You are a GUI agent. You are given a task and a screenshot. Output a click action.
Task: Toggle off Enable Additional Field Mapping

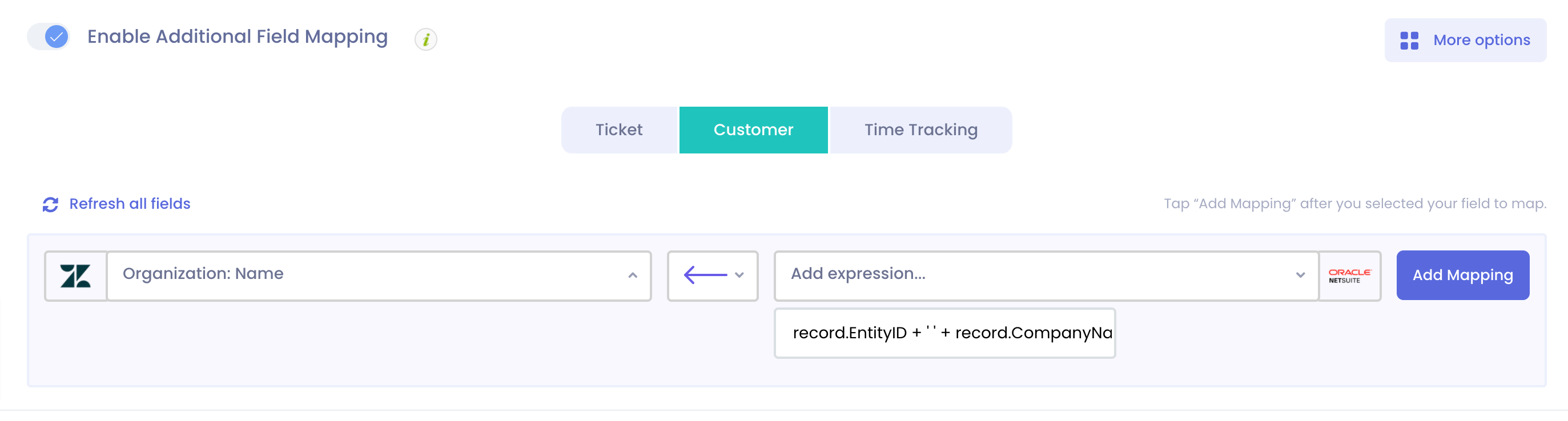coord(49,37)
